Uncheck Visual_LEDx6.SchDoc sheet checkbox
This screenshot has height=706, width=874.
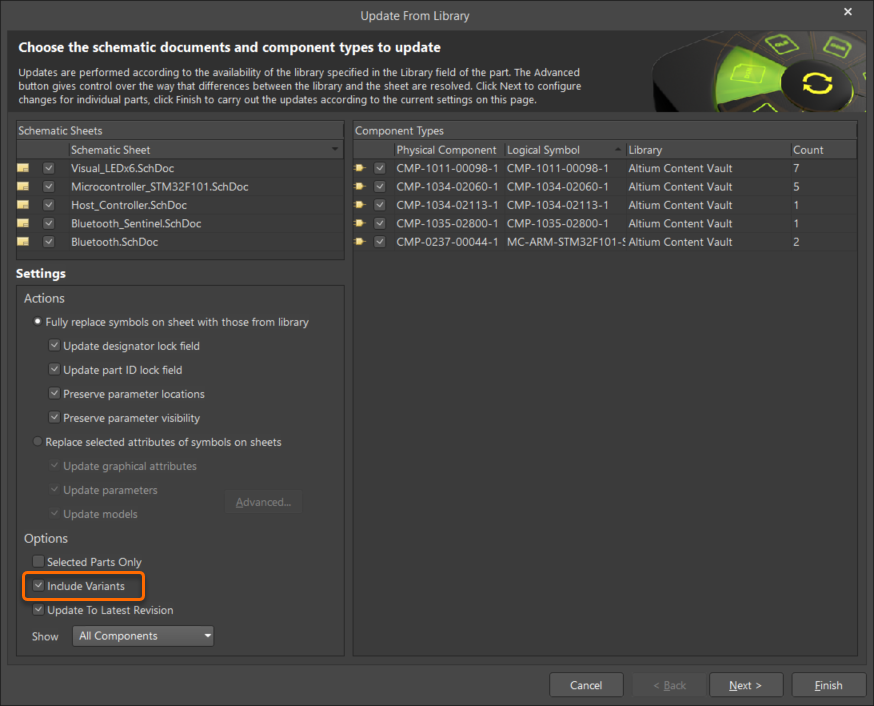pyautogui.click(x=49, y=168)
